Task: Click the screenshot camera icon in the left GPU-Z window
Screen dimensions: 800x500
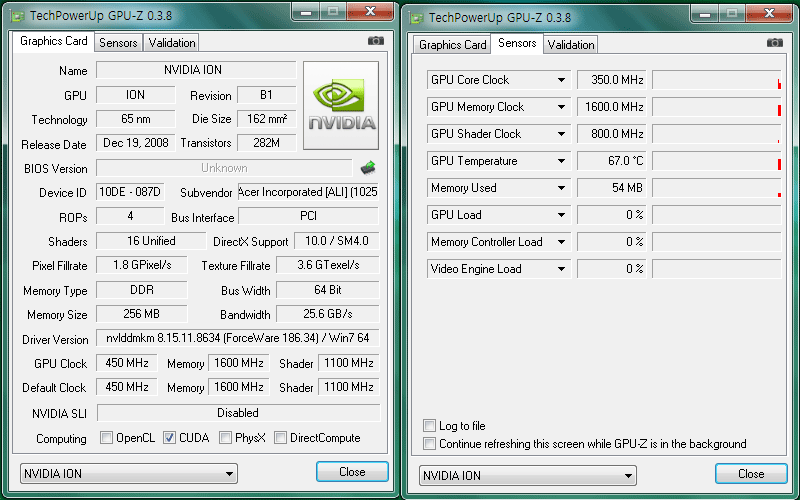Action: pyautogui.click(x=376, y=41)
